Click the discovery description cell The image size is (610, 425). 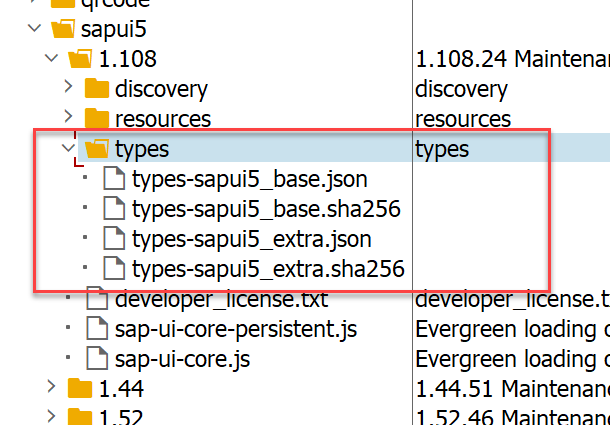(461, 90)
